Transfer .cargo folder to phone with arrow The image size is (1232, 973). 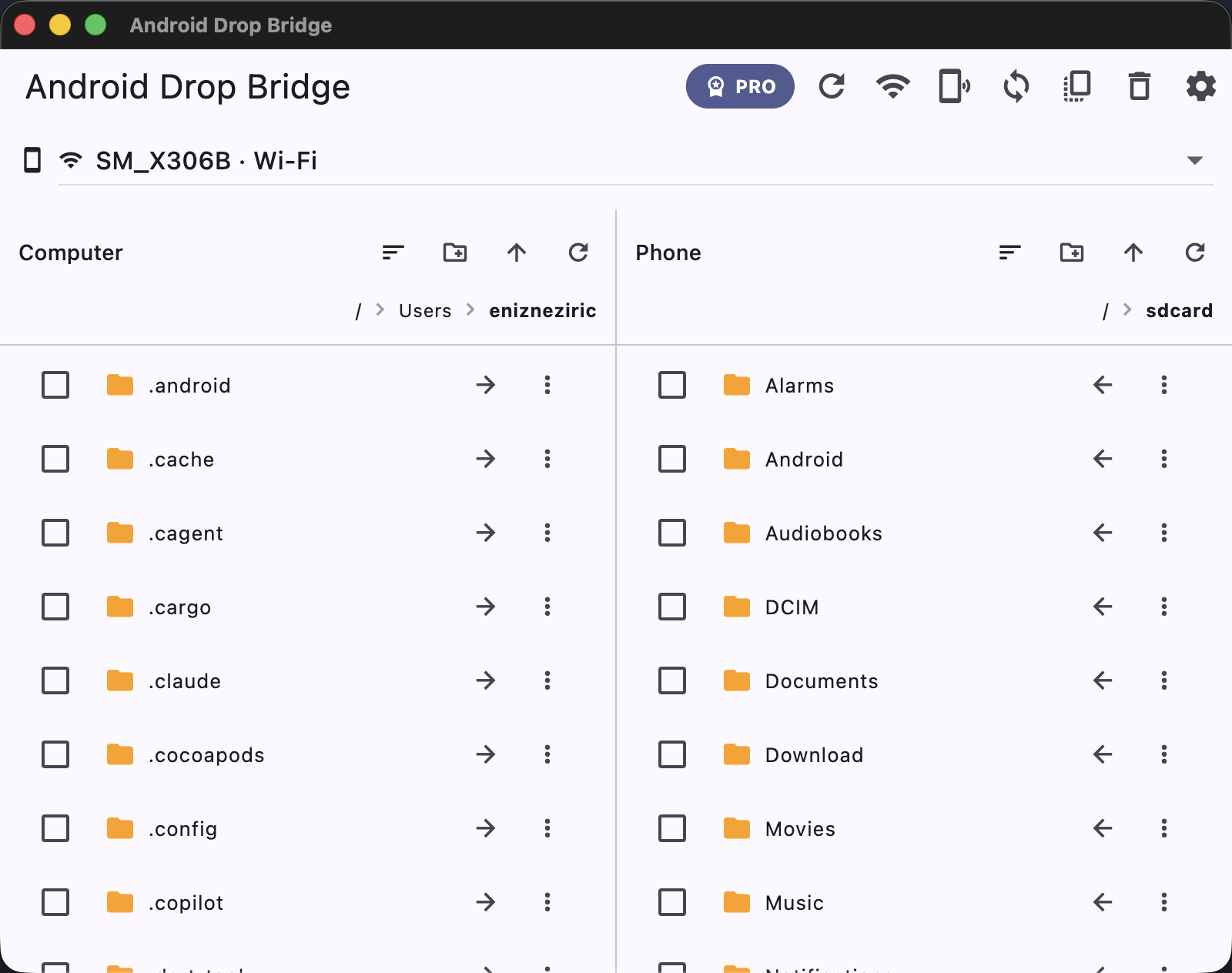(486, 607)
